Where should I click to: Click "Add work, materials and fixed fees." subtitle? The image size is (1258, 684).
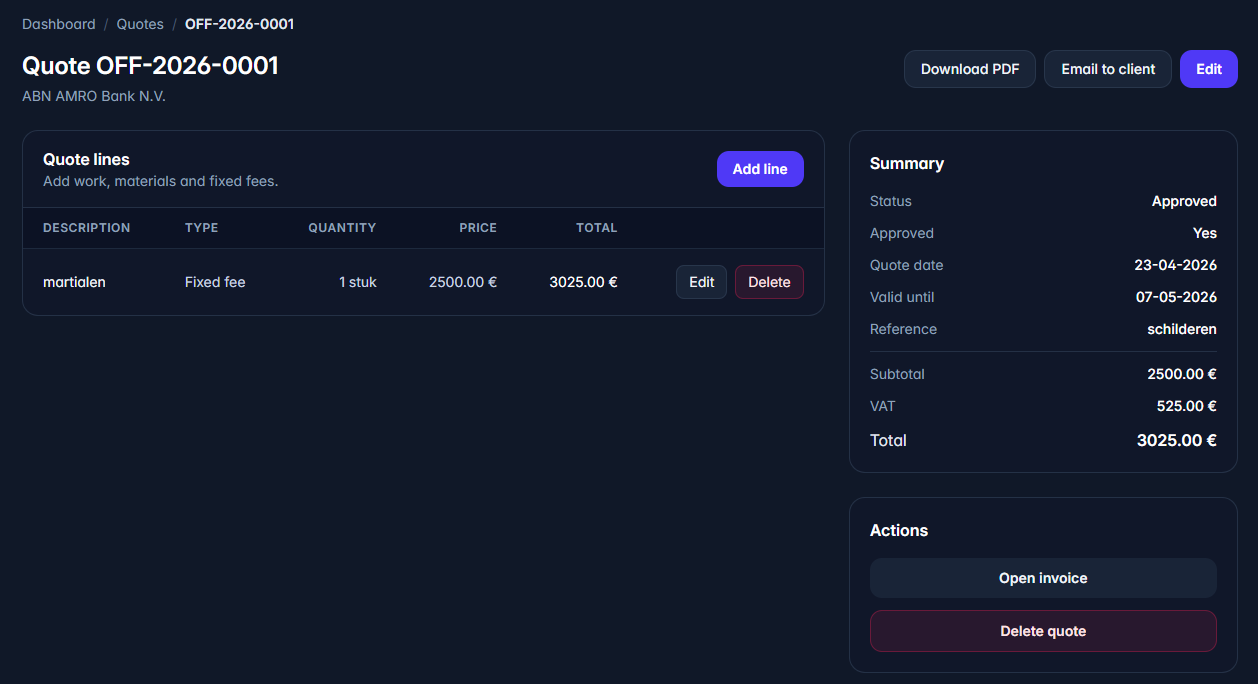tap(160, 181)
